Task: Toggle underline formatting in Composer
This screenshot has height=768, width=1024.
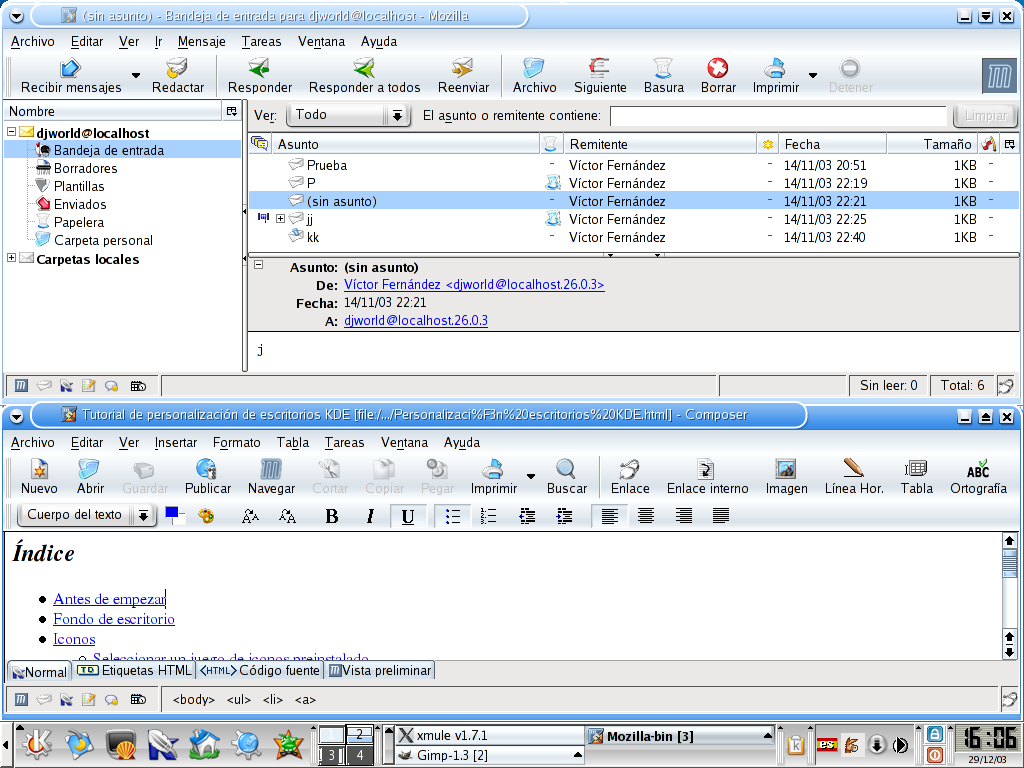Action: point(408,517)
